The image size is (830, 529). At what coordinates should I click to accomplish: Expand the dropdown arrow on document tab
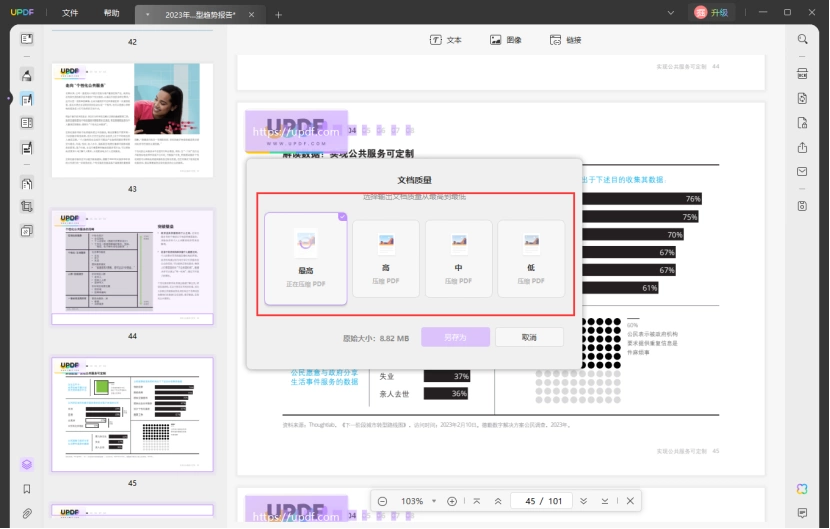[x=147, y=15]
